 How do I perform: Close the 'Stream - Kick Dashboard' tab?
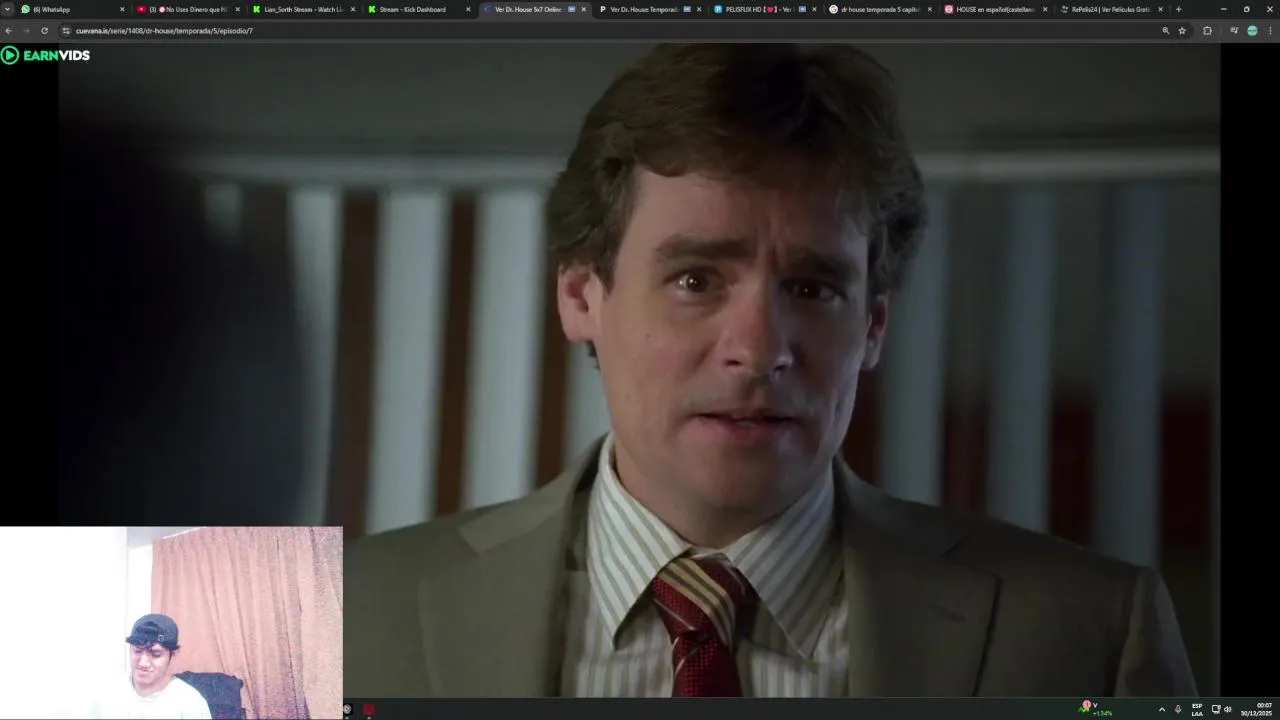pyautogui.click(x=467, y=9)
